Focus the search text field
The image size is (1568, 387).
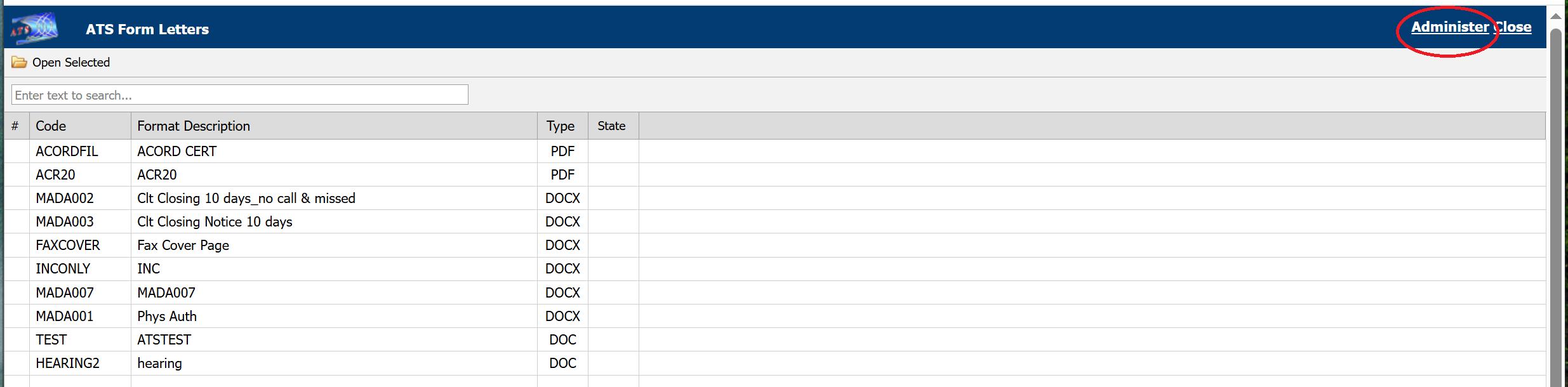pyautogui.click(x=239, y=95)
